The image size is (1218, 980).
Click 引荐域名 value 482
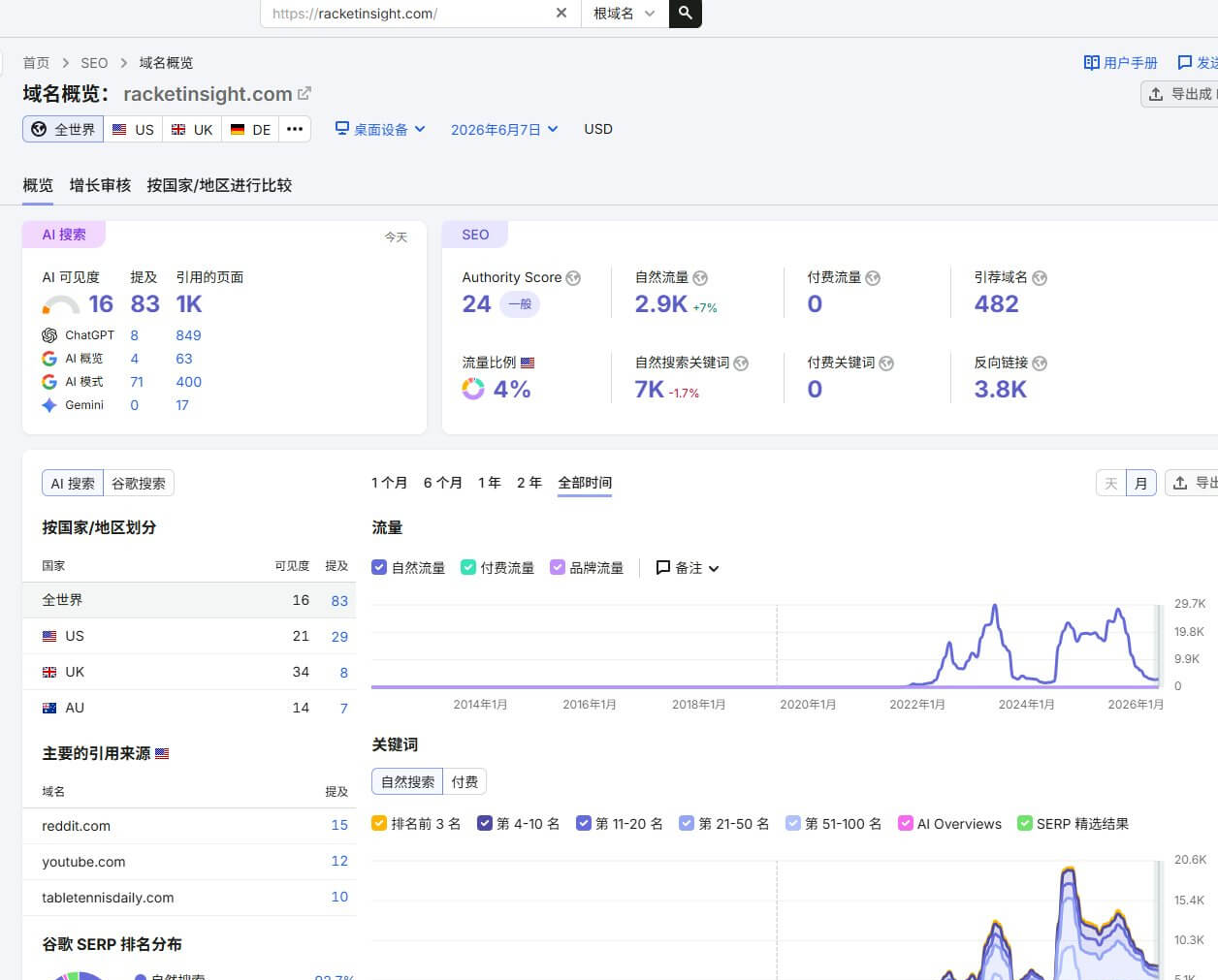tap(996, 303)
